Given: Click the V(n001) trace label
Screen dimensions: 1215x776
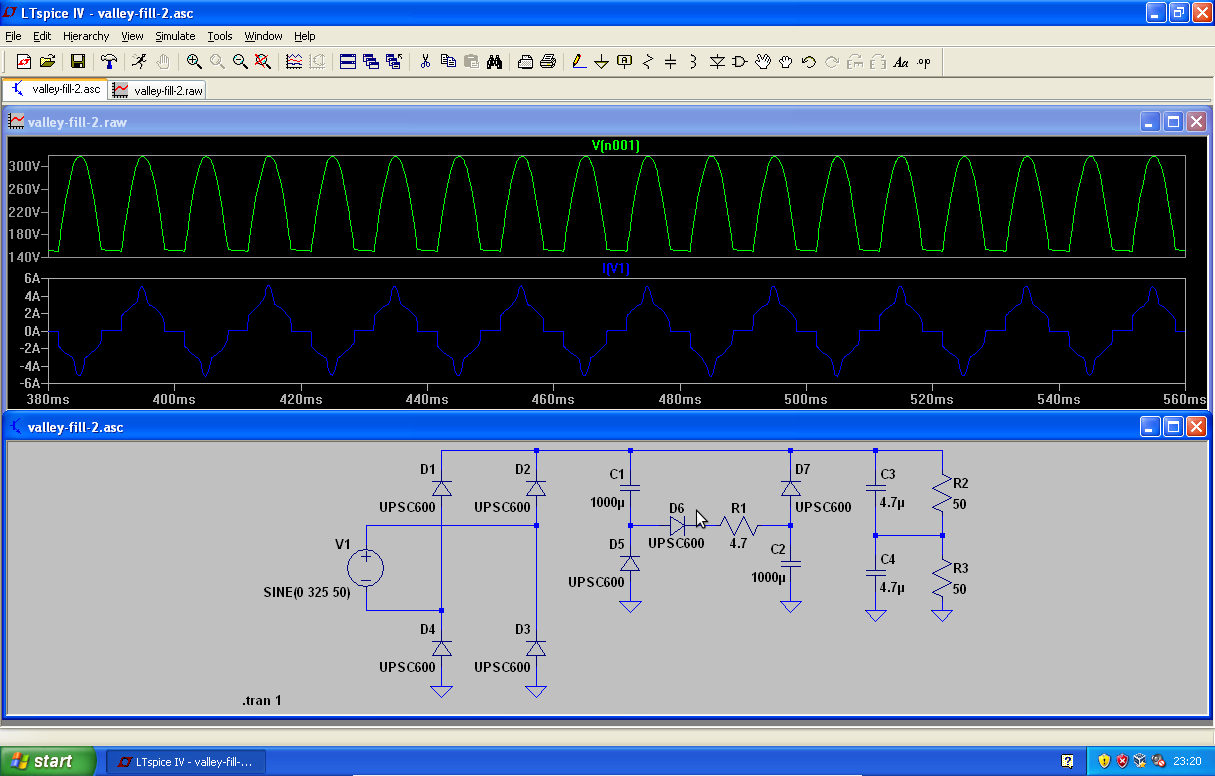Looking at the screenshot, I should pyautogui.click(x=615, y=146).
